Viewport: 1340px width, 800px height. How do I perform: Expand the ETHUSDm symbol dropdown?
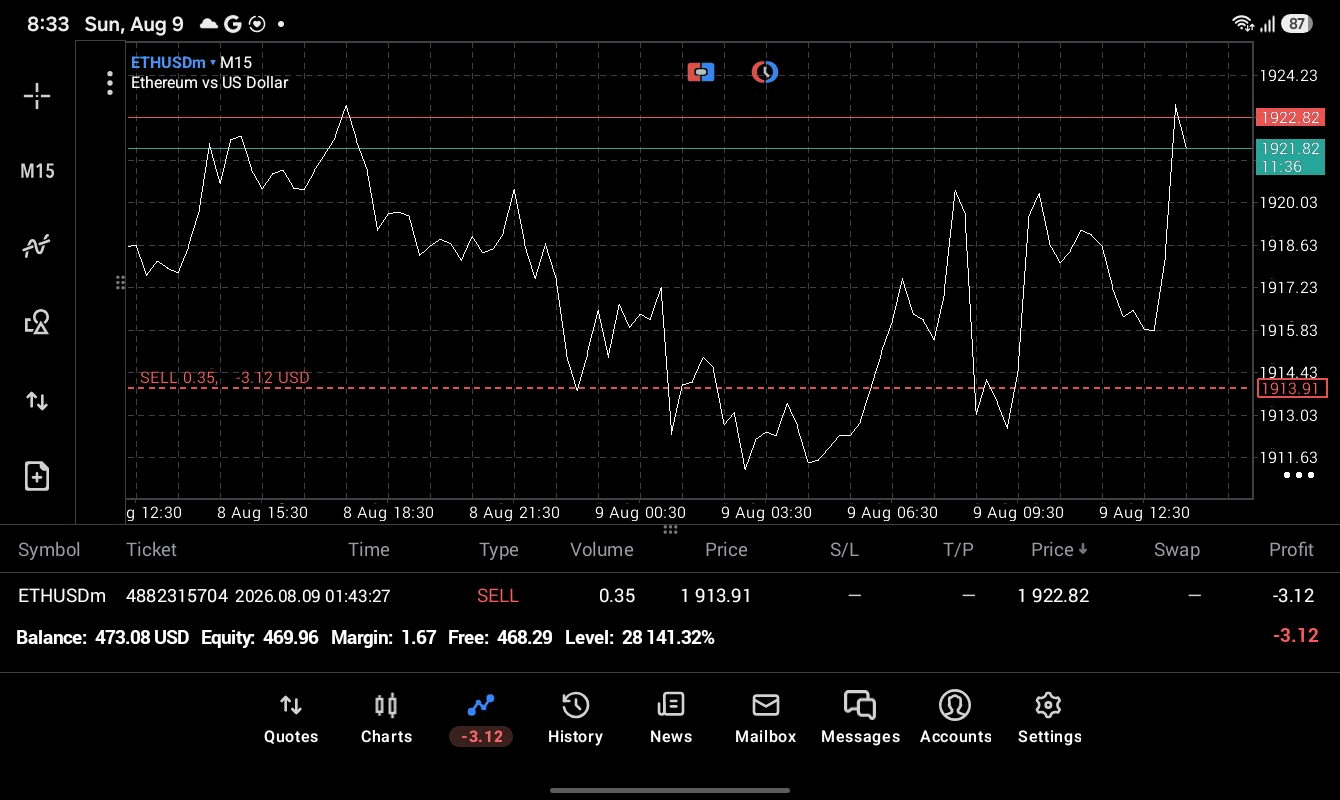[173, 62]
